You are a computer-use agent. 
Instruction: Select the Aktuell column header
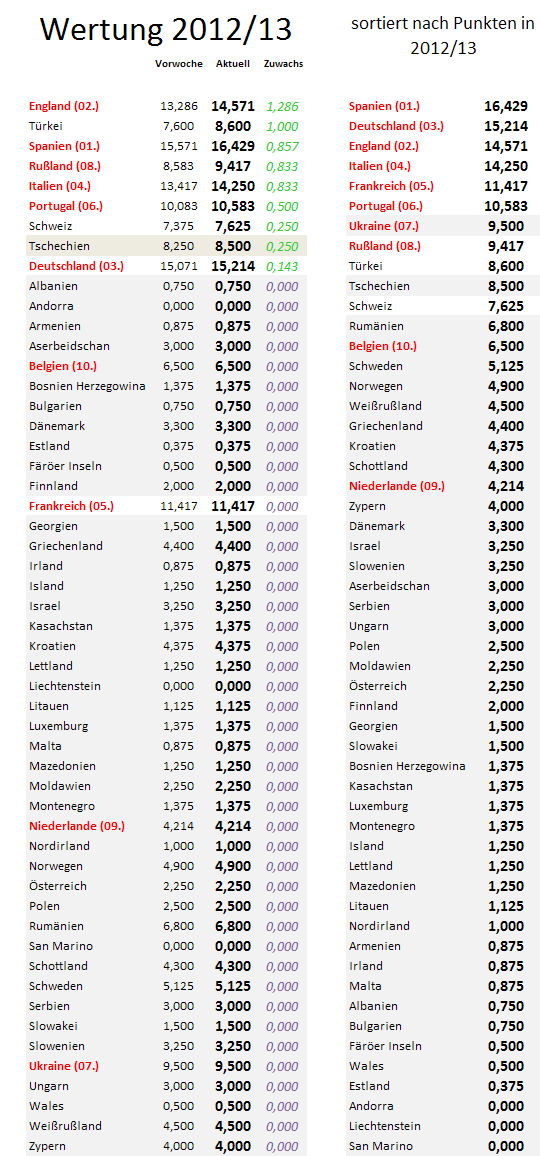tap(232, 63)
